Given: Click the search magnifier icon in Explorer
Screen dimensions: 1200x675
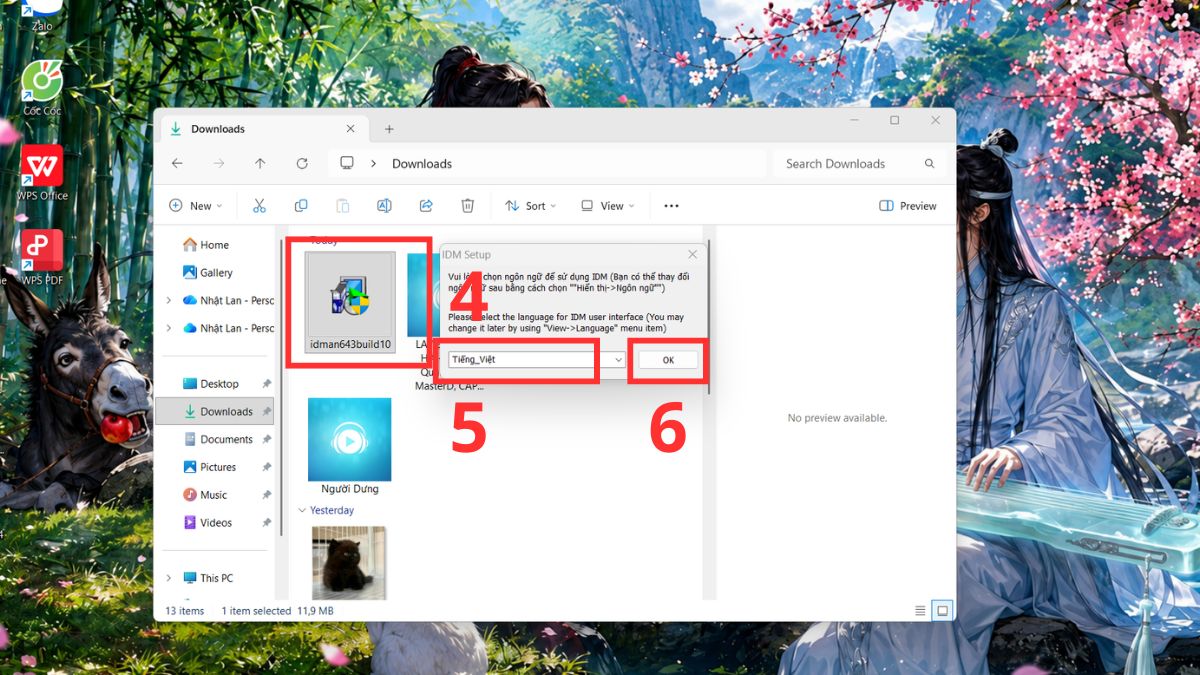Looking at the screenshot, I should 929,163.
